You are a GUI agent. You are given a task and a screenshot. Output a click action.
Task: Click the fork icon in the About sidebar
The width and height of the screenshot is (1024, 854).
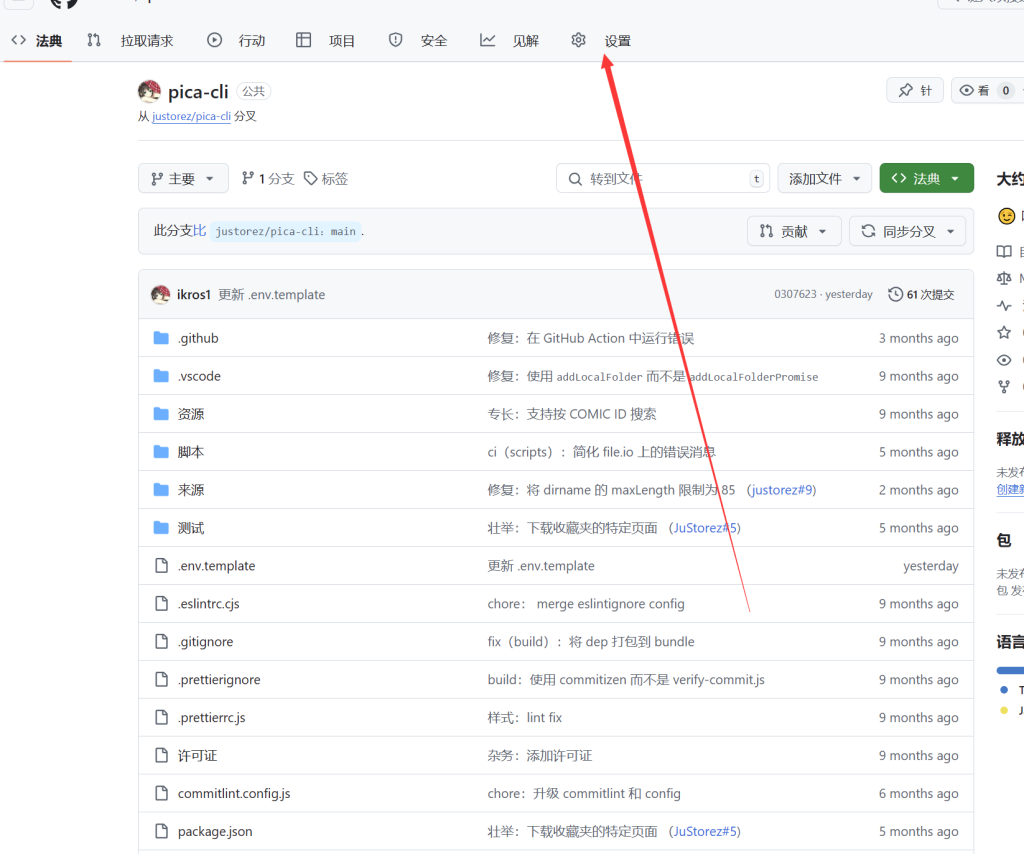[1004, 387]
